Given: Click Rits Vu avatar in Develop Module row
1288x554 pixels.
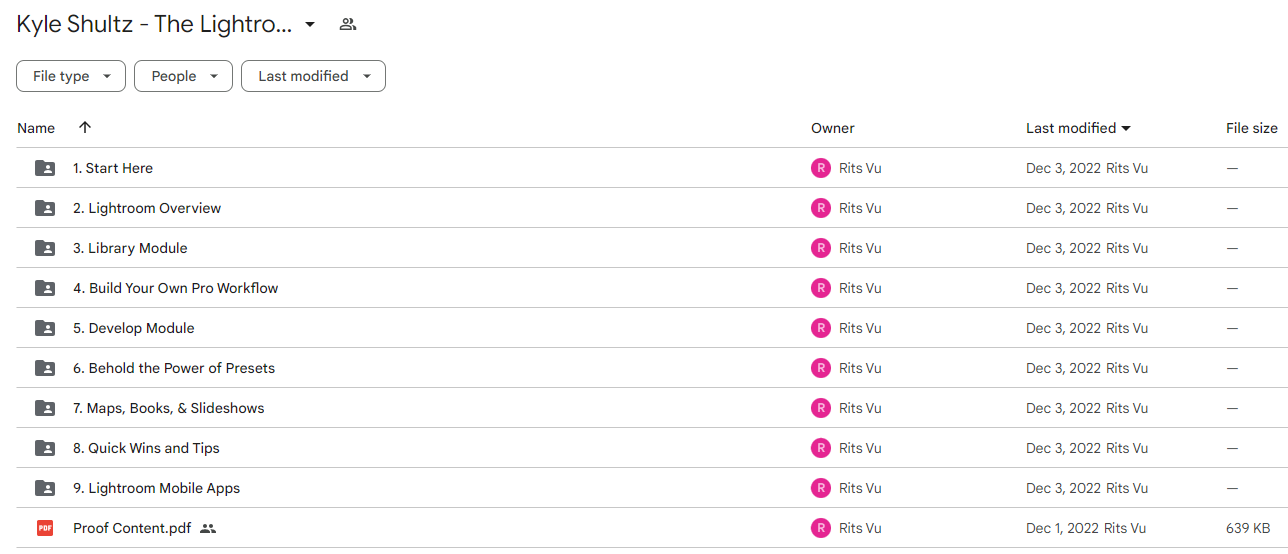Looking at the screenshot, I should pos(821,328).
